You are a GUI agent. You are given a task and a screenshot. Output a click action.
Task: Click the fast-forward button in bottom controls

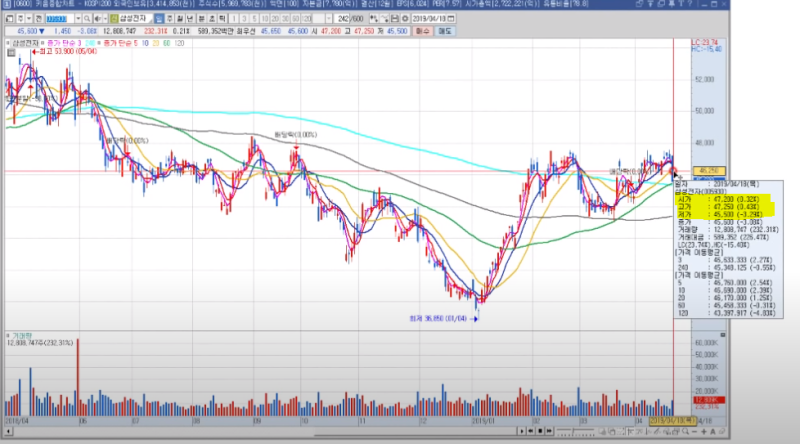tap(549, 431)
